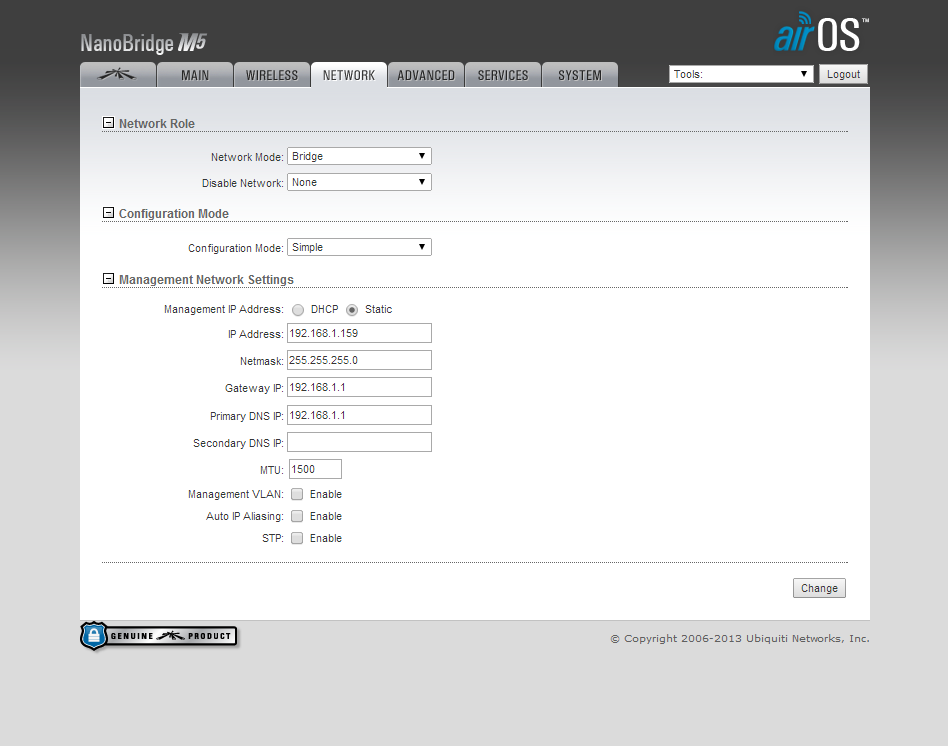Viewport: 948px width, 746px height.
Task: Focus the empty Secondary DNS IP field
Action: 359,442
